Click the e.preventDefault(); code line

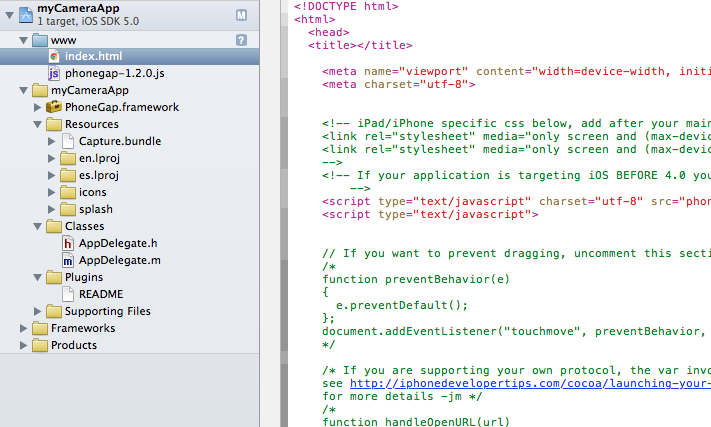click(x=401, y=306)
